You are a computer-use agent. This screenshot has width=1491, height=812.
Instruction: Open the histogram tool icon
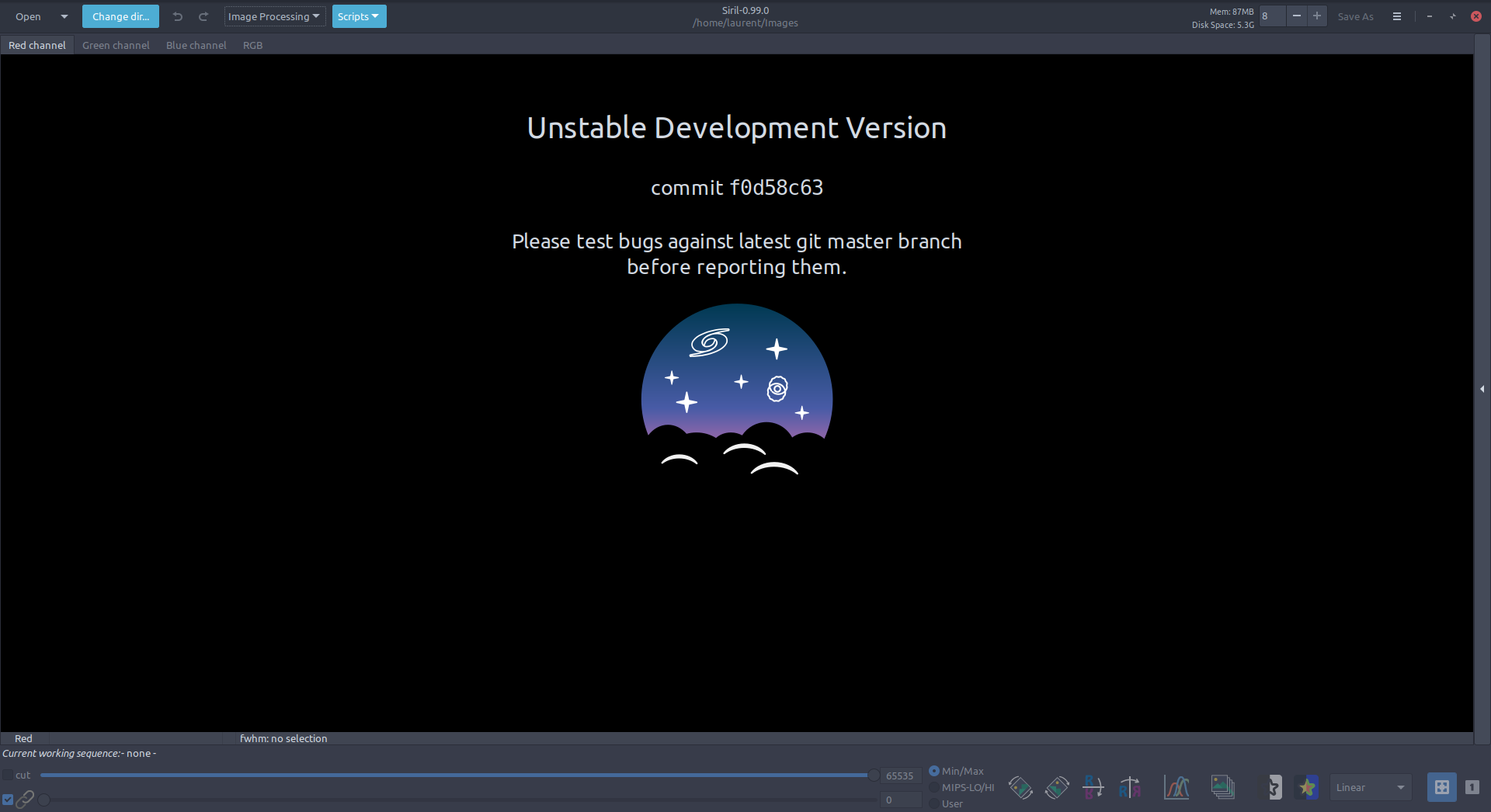(1176, 787)
